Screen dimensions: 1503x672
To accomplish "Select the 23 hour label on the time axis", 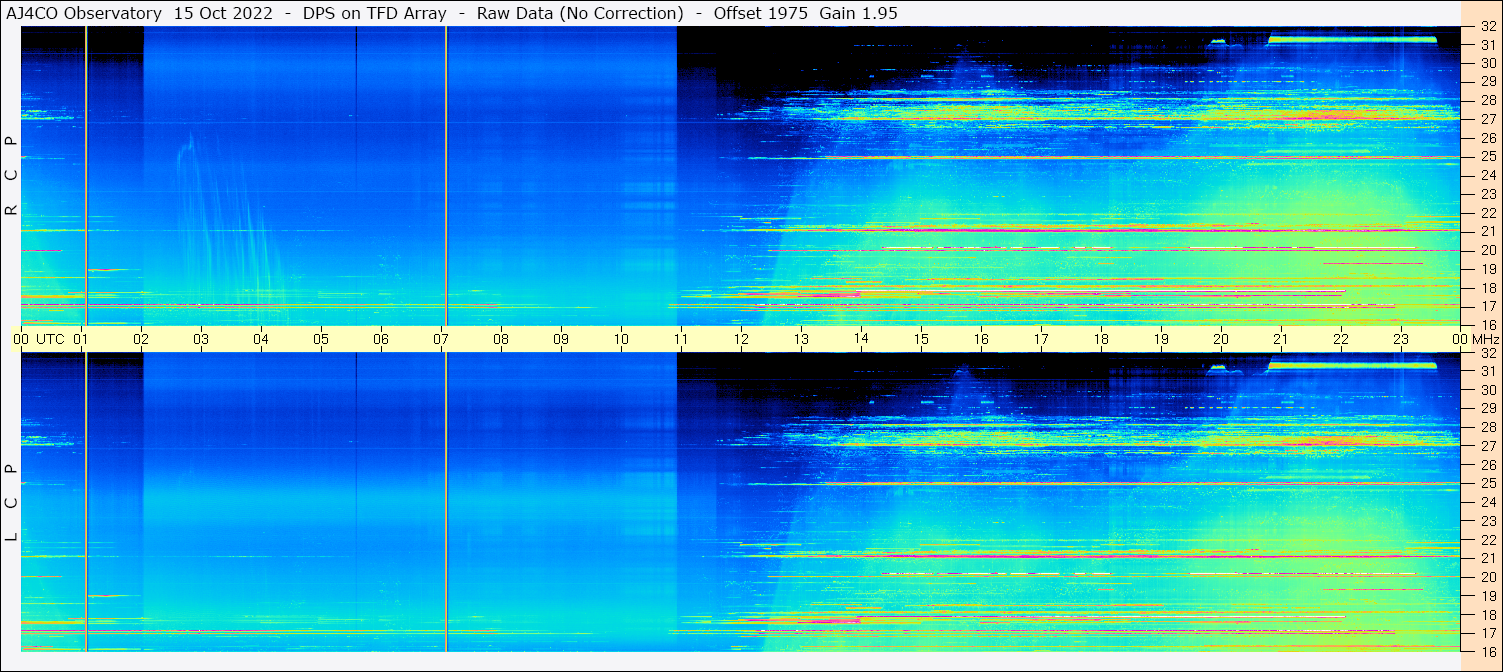I will click(x=1401, y=339).
